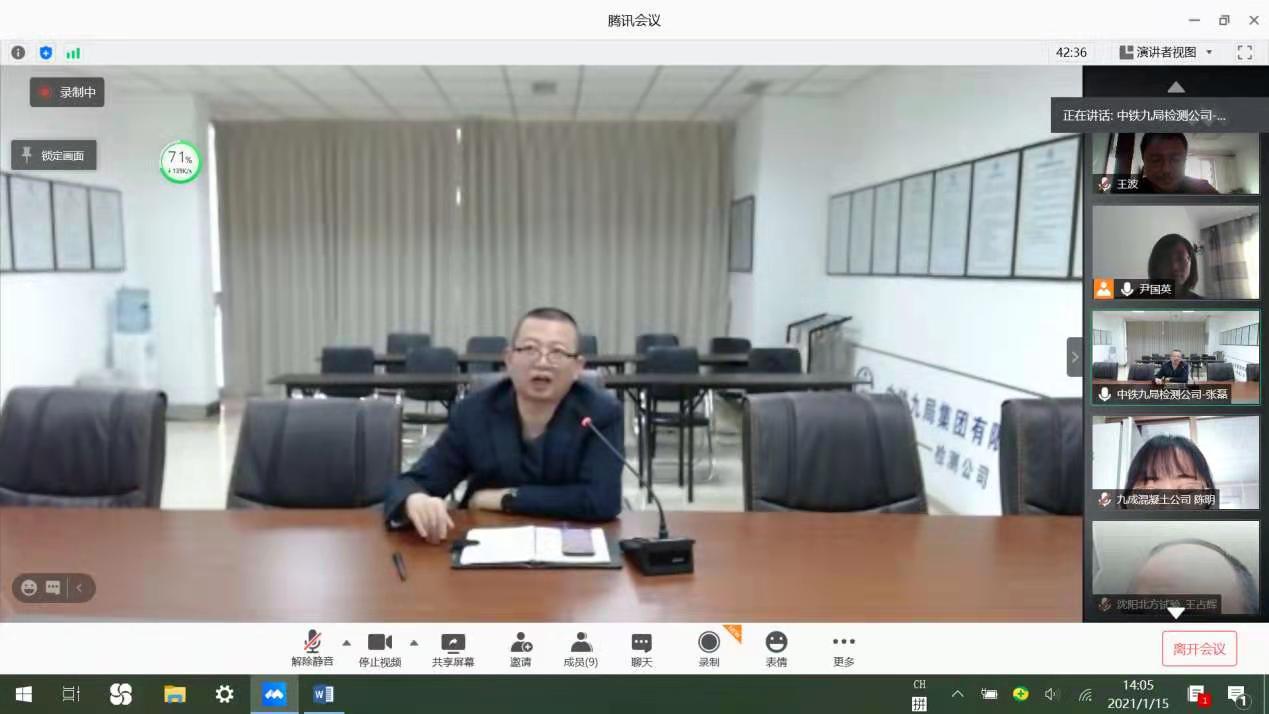
Task: Expand audio options arrow beside microphone
Action: (347, 642)
